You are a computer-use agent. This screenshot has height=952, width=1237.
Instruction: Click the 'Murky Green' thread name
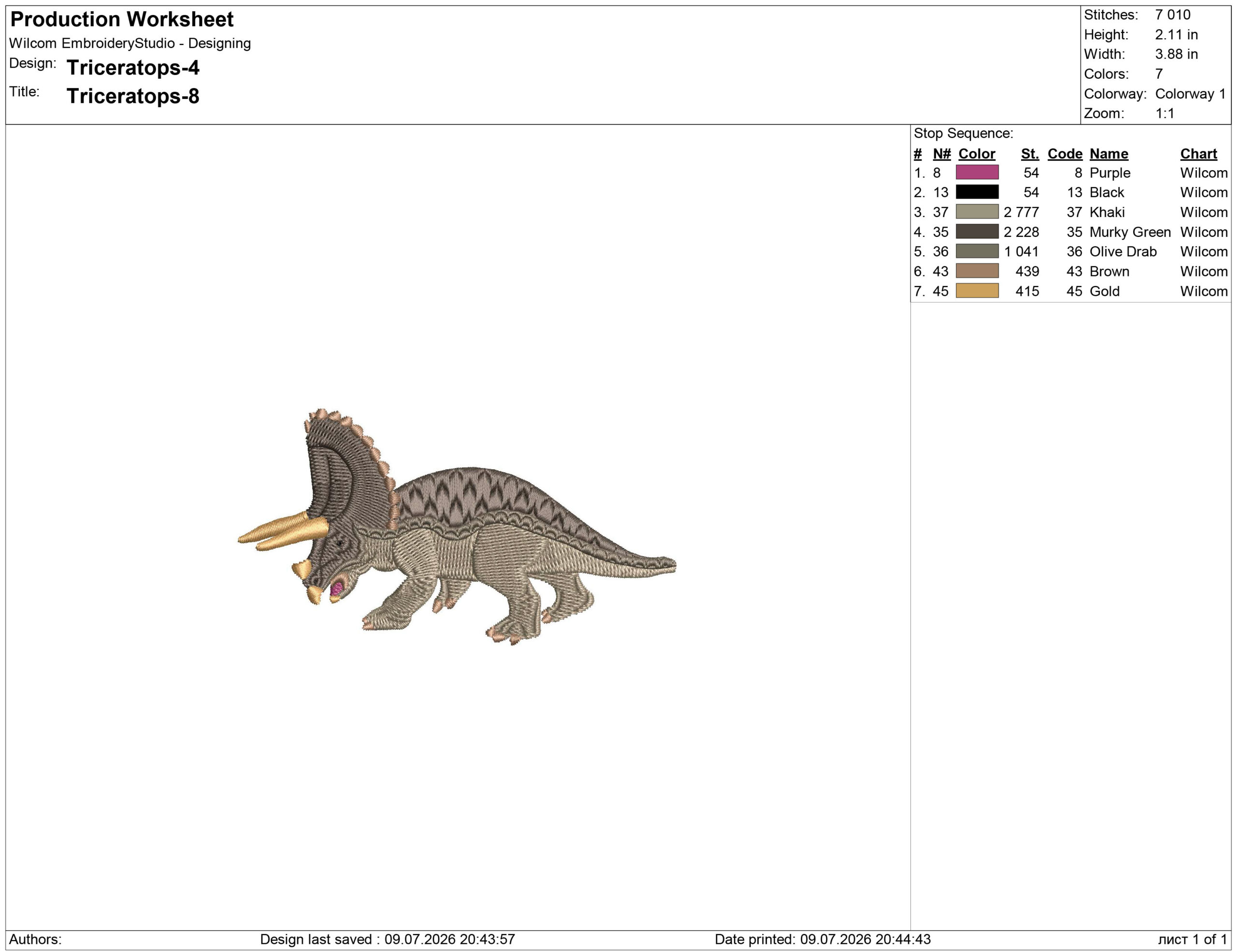(1130, 231)
